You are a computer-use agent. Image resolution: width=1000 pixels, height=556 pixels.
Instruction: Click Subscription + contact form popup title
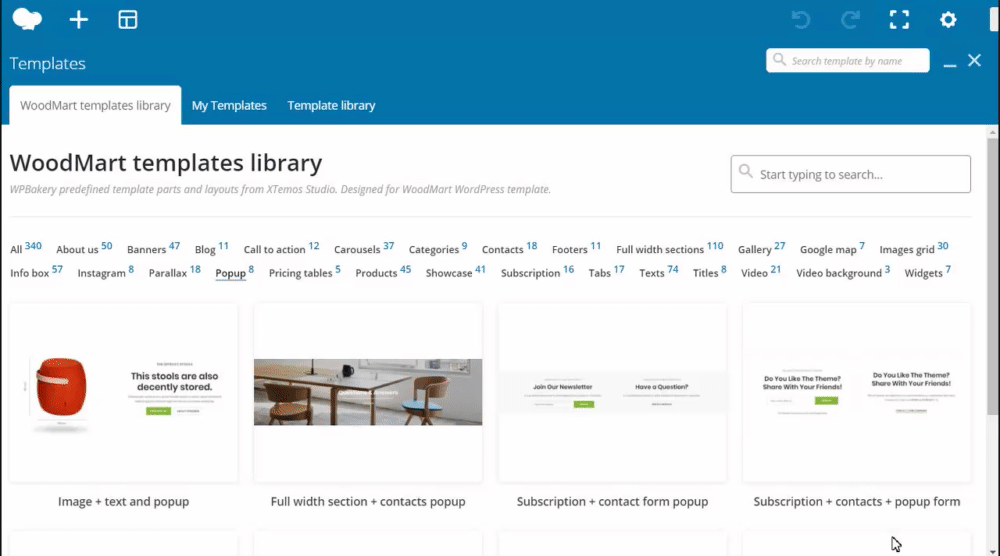coord(612,501)
